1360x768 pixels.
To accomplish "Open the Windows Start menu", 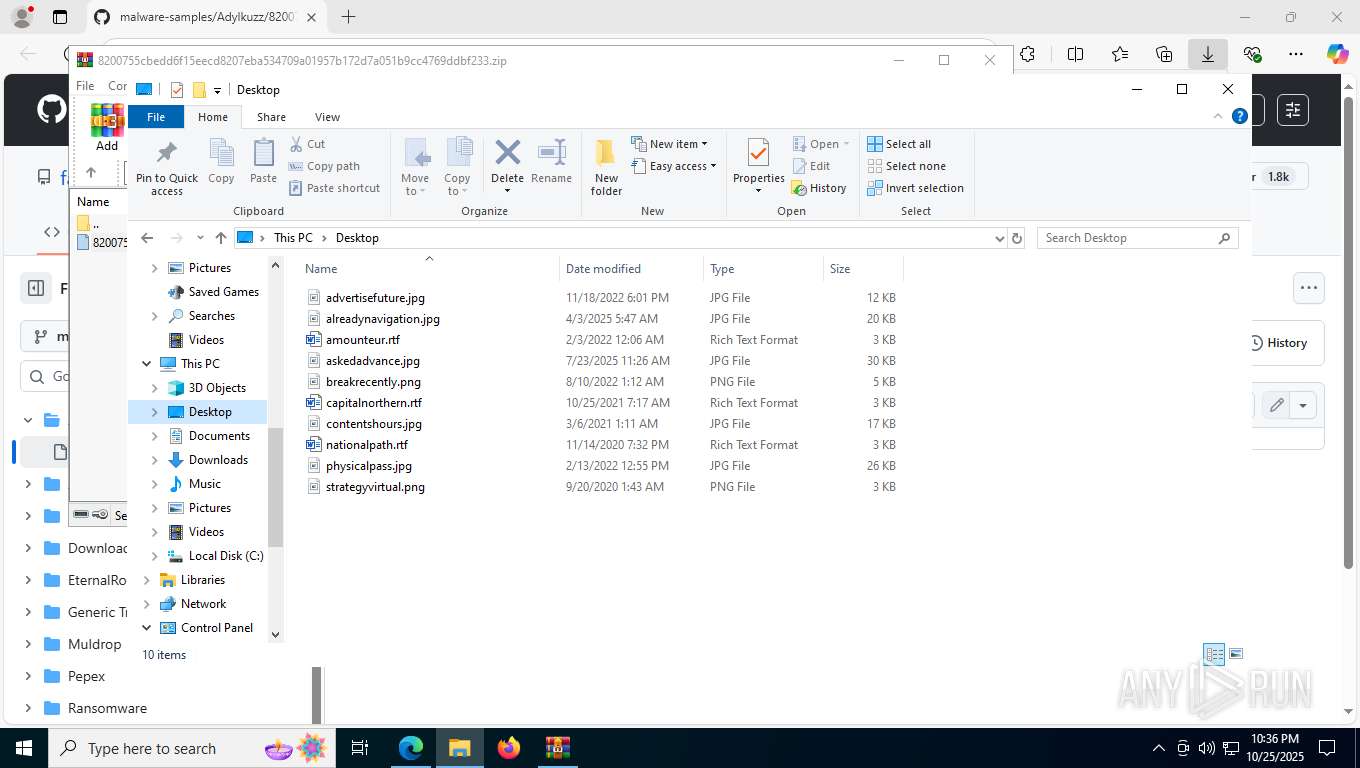I will tap(23, 748).
